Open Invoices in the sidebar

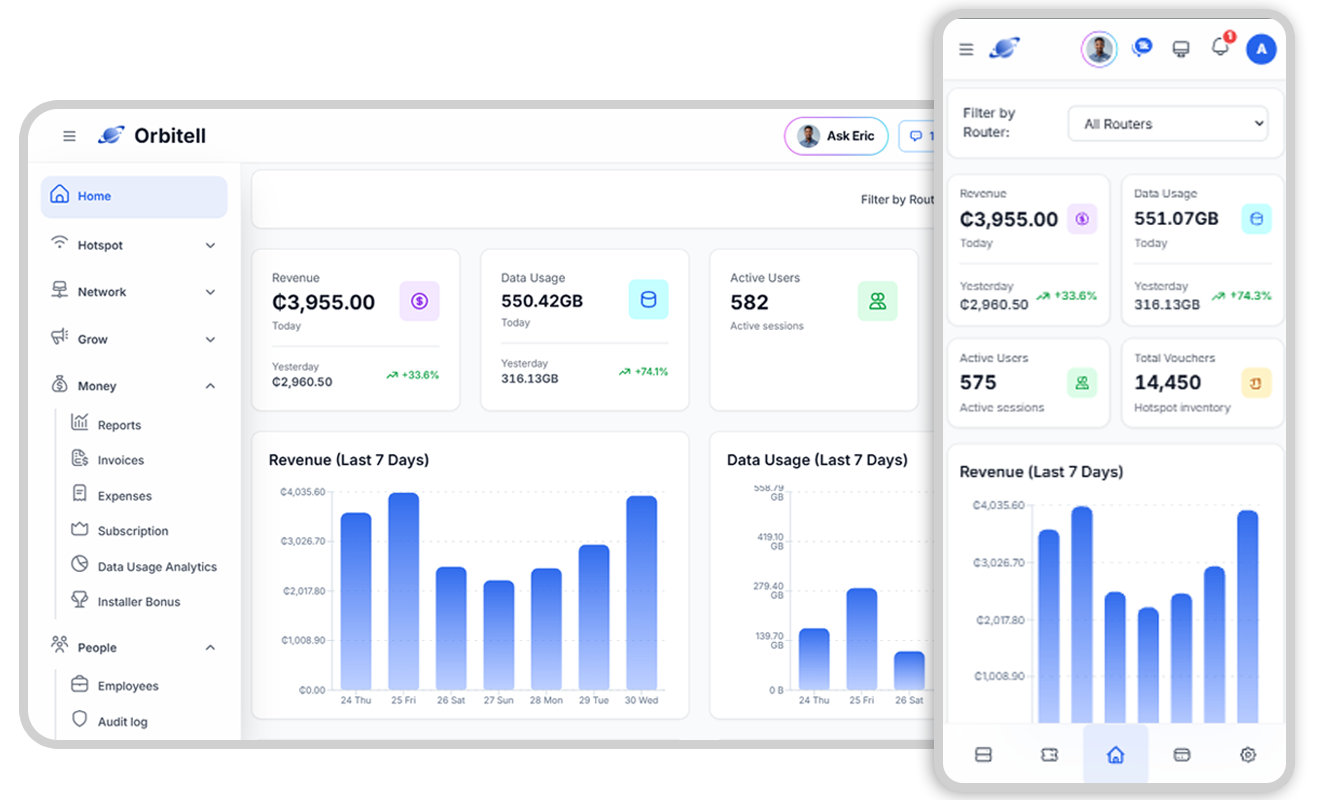coord(120,460)
